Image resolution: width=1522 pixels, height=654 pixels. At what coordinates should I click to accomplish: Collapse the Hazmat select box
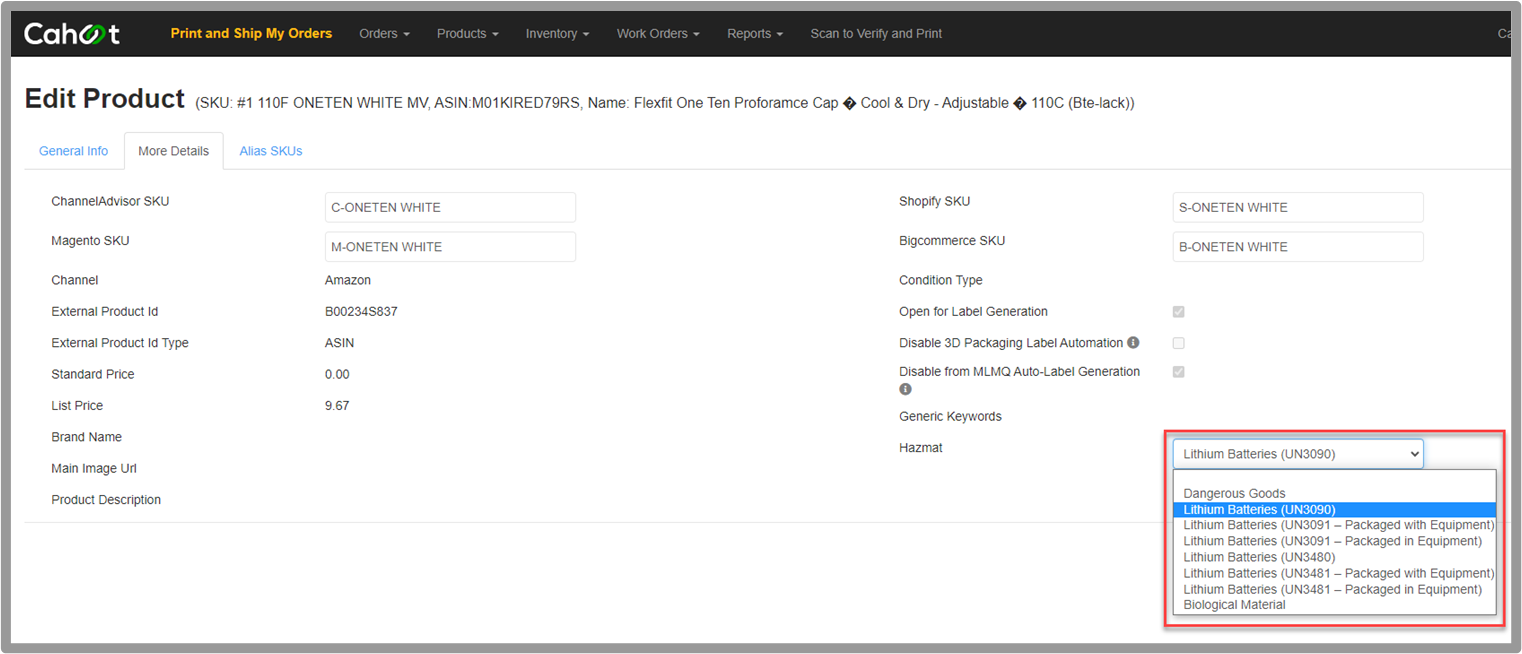click(1298, 454)
